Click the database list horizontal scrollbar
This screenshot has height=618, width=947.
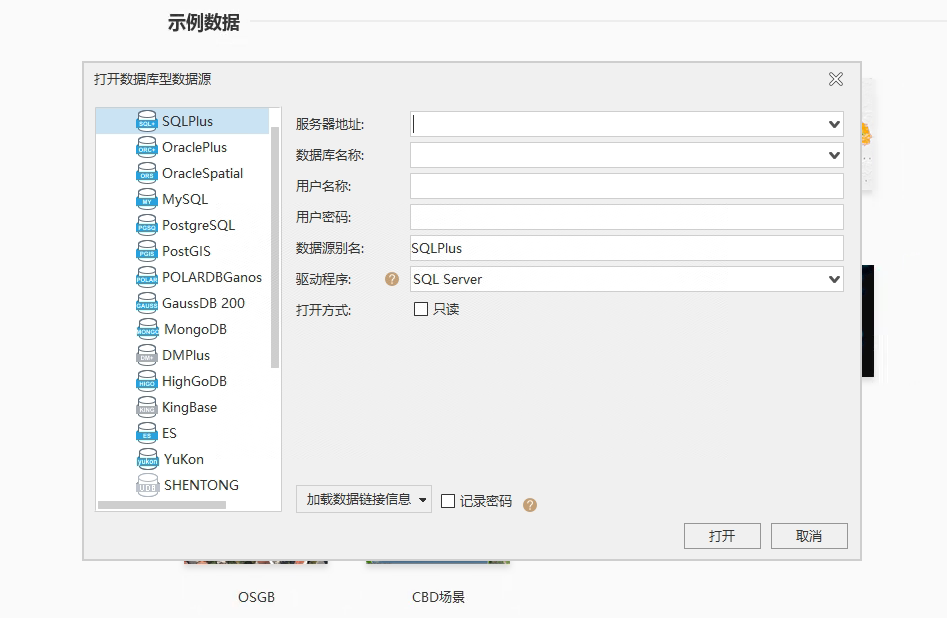pos(162,505)
